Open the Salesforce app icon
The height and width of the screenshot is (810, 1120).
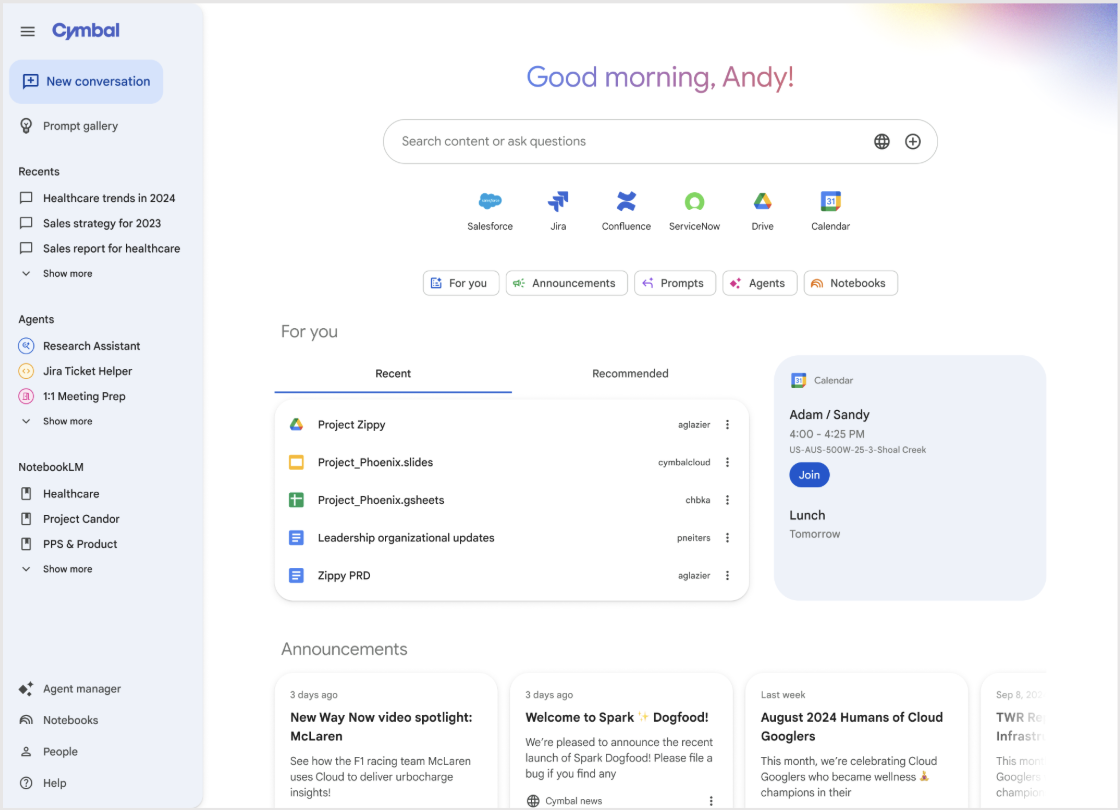(490, 201)
